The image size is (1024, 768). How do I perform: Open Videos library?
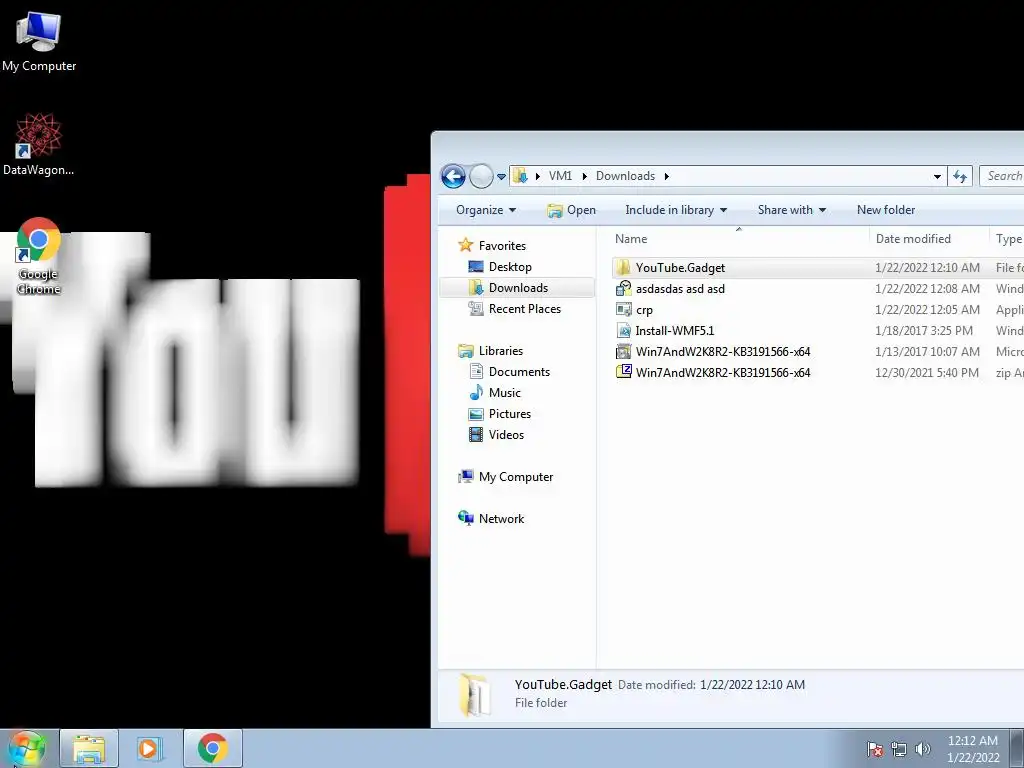[505, 434]
